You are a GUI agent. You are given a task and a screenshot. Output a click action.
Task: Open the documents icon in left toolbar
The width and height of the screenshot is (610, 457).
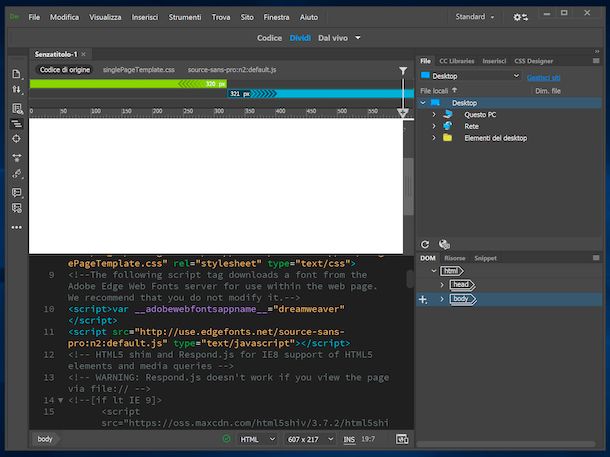pos(16,74)
